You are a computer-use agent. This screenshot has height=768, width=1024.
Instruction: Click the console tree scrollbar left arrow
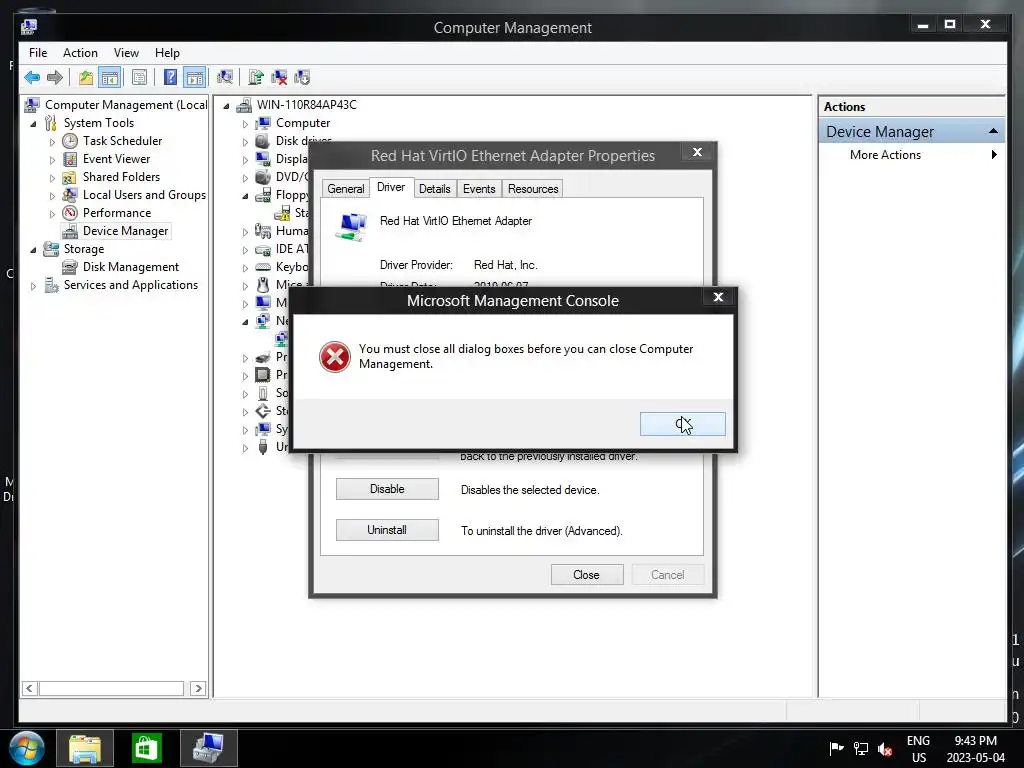[29, 688]
